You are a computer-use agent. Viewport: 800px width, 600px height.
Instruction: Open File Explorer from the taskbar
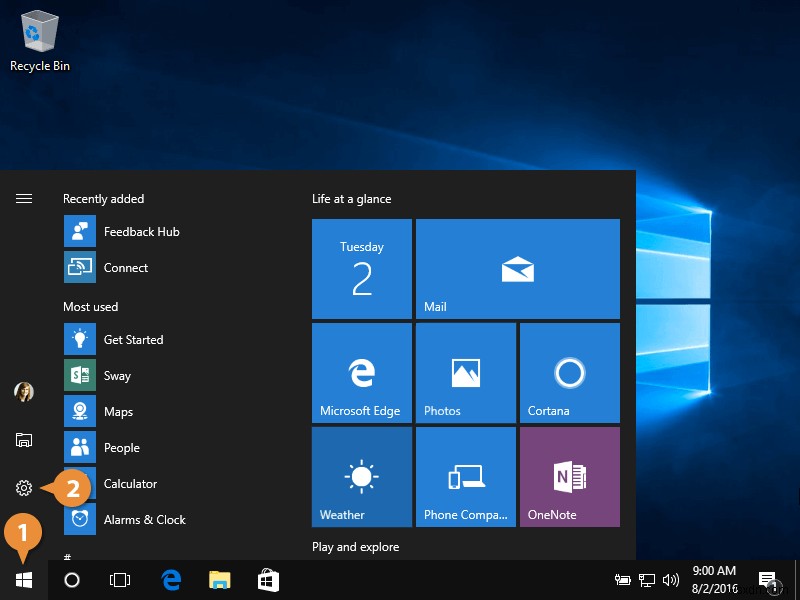(219, 580)
